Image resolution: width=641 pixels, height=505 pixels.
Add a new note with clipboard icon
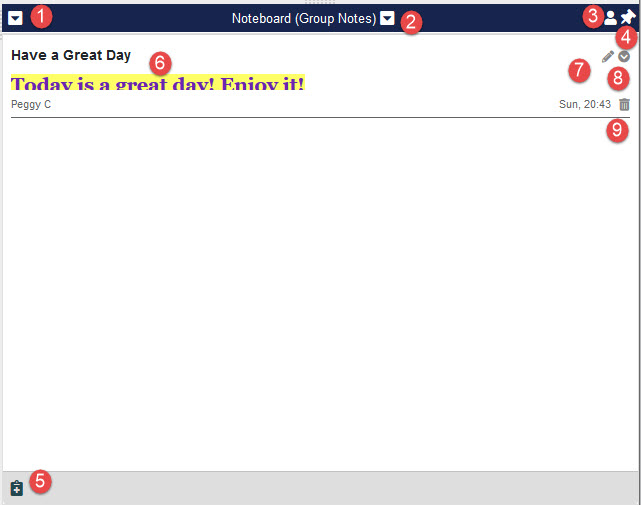point(16,488)
